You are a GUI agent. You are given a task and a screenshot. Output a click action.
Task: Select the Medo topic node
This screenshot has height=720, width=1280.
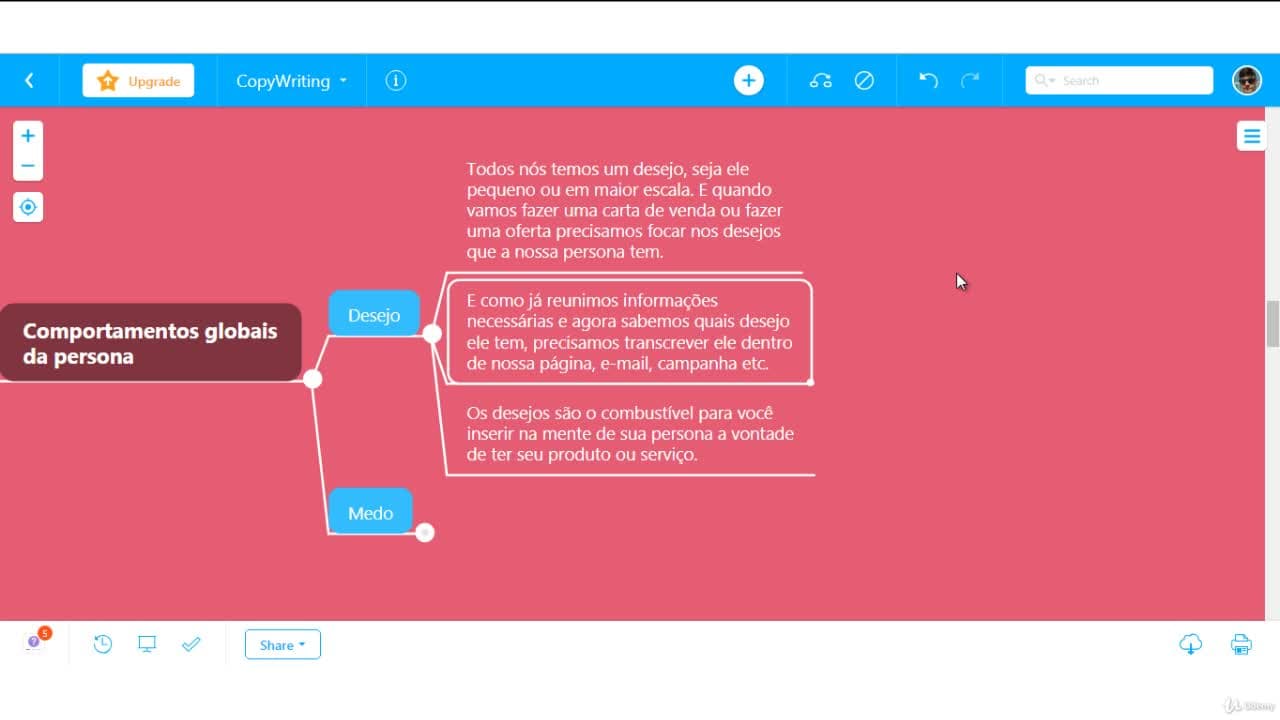coord(370,512)
